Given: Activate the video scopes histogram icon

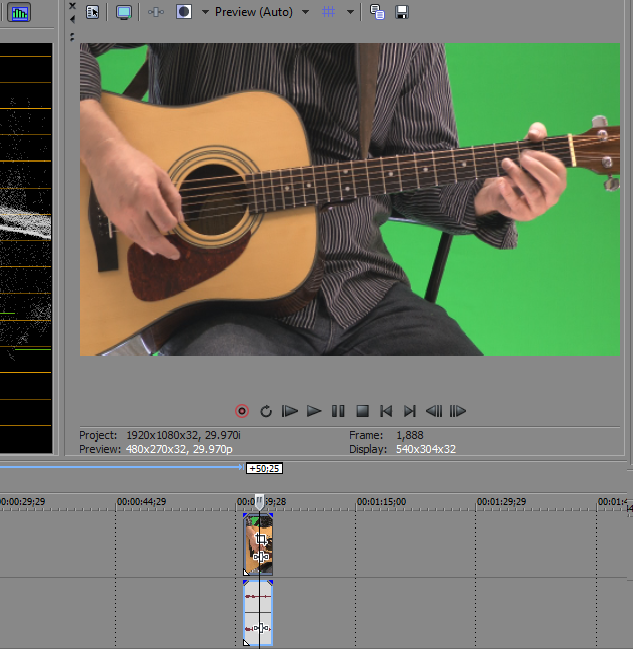Looking at the screenshot, I should (20, 13).
